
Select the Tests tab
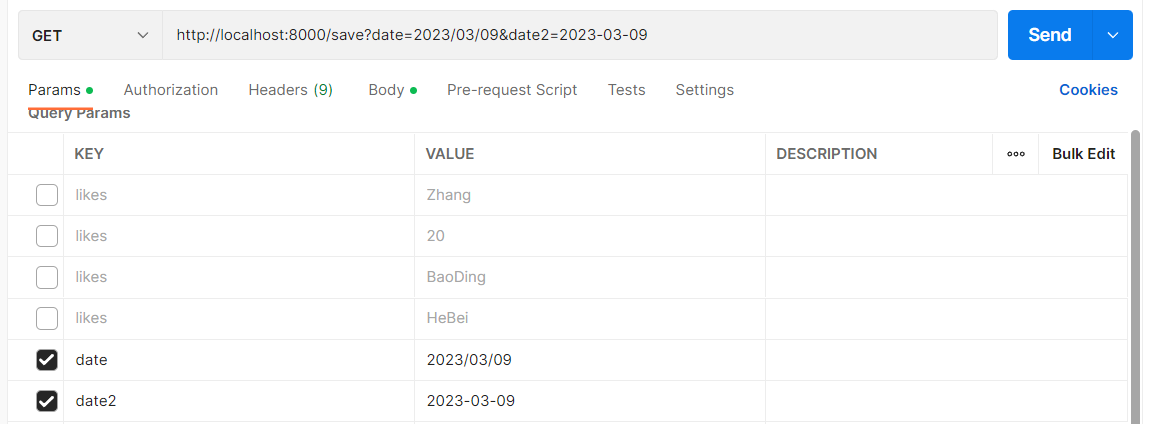click(626, 90)
